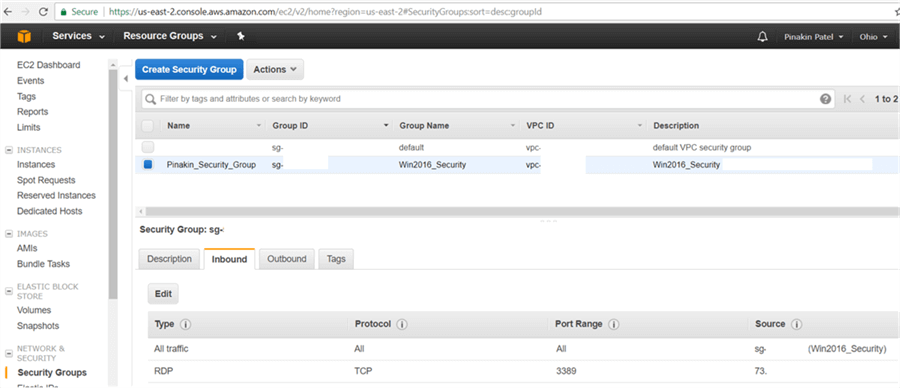This screenshot has height=388, width=900.
Task: Open the Services dropdown menu
Action: [79, 36]
